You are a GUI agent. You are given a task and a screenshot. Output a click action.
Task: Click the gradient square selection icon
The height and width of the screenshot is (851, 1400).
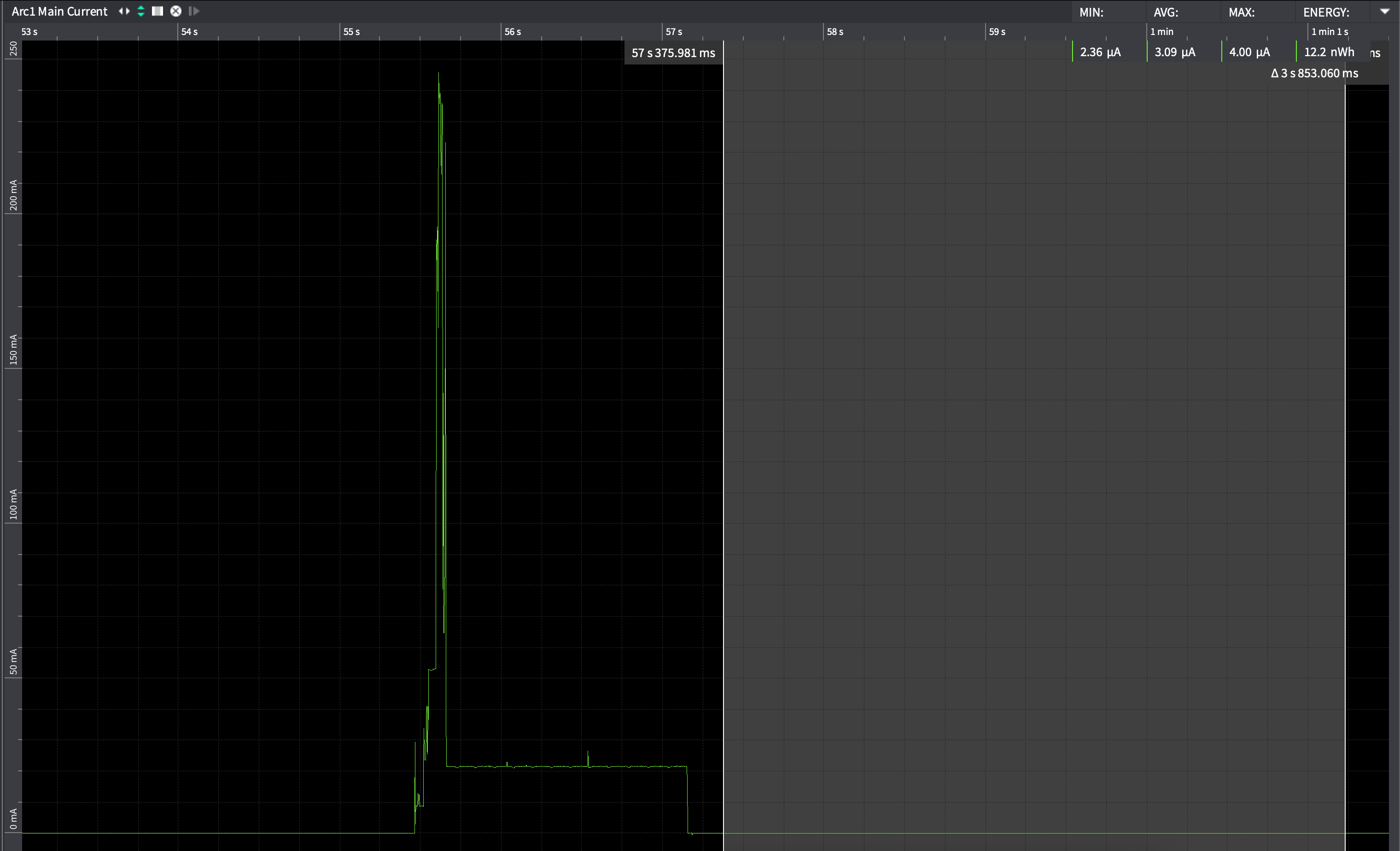157,12
